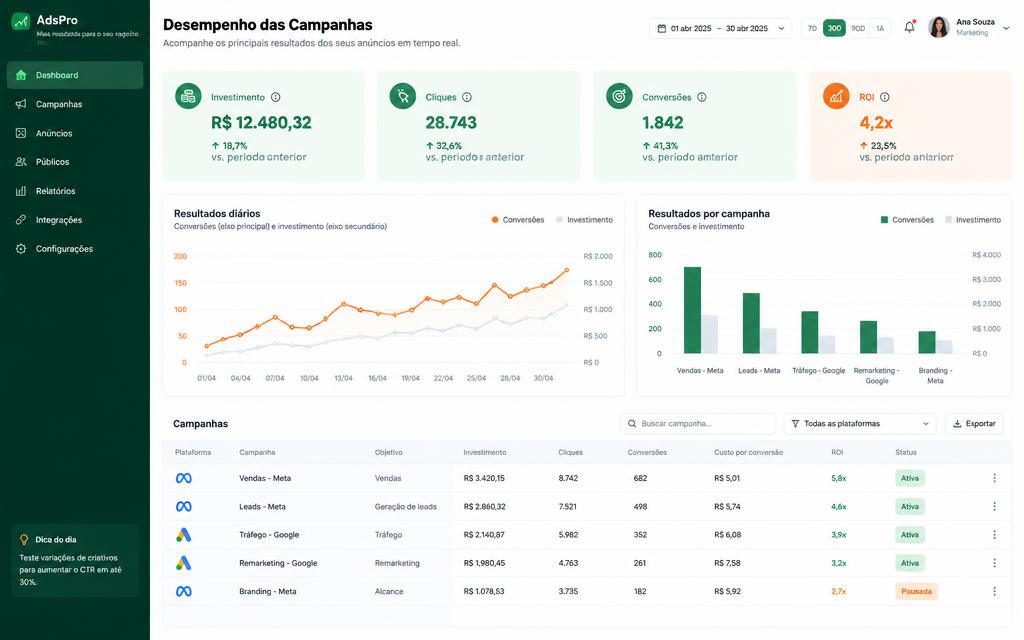
Task: Expand the Todas as plataformas filter
Action: click(859, 424)
